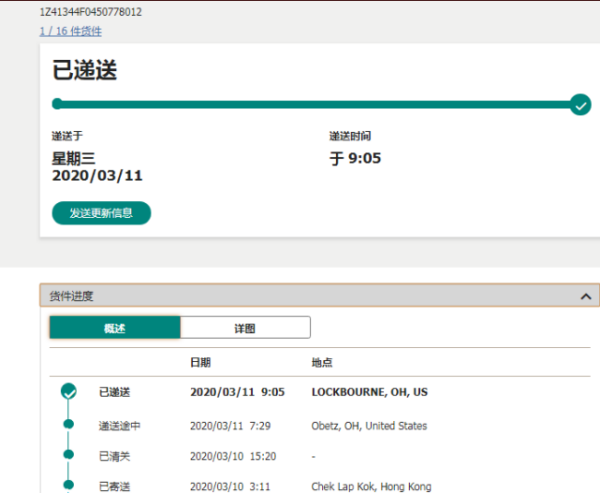Click the delivered checkmark on progress bar
This screenshot has height=493, width=600.
[580, 104]
